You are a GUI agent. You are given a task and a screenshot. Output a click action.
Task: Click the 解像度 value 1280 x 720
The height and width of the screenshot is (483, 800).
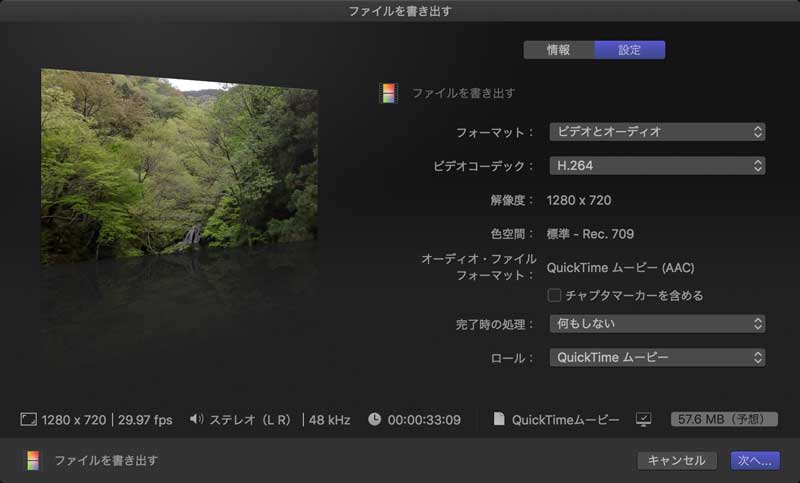[579, 200]
